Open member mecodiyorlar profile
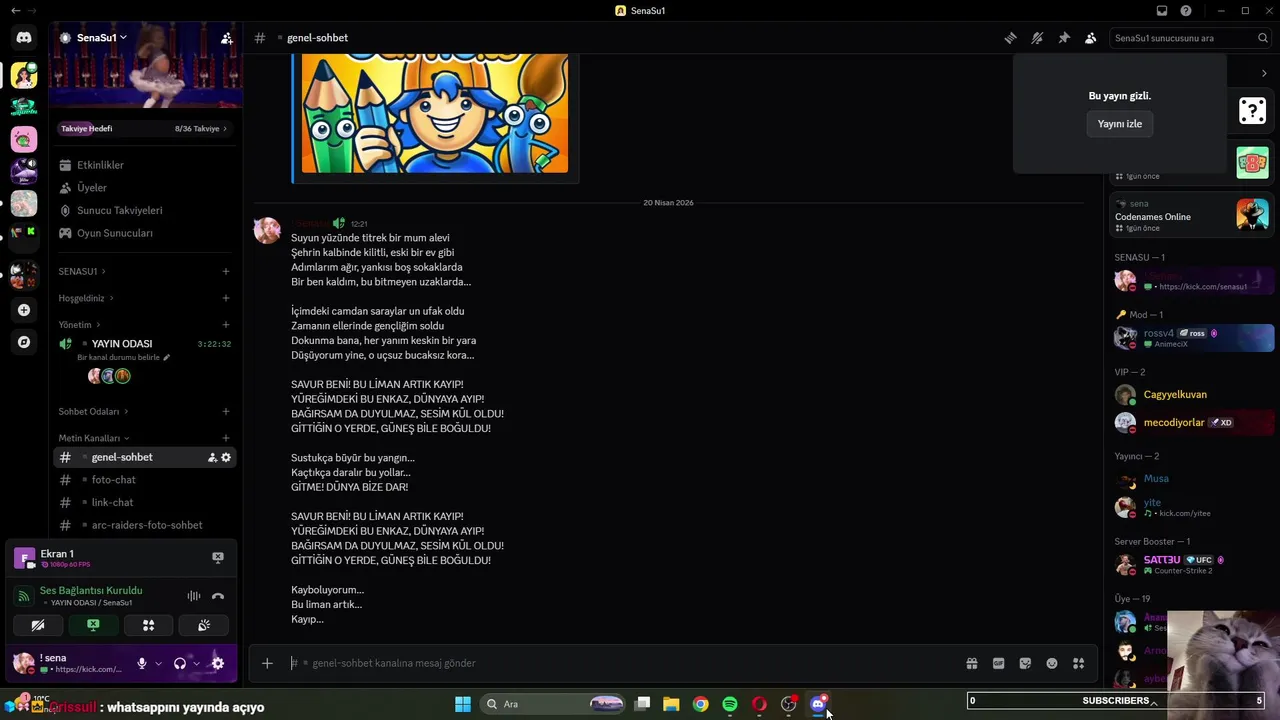This screenshot has height=720, width=1280. [x=1192, y=423]
